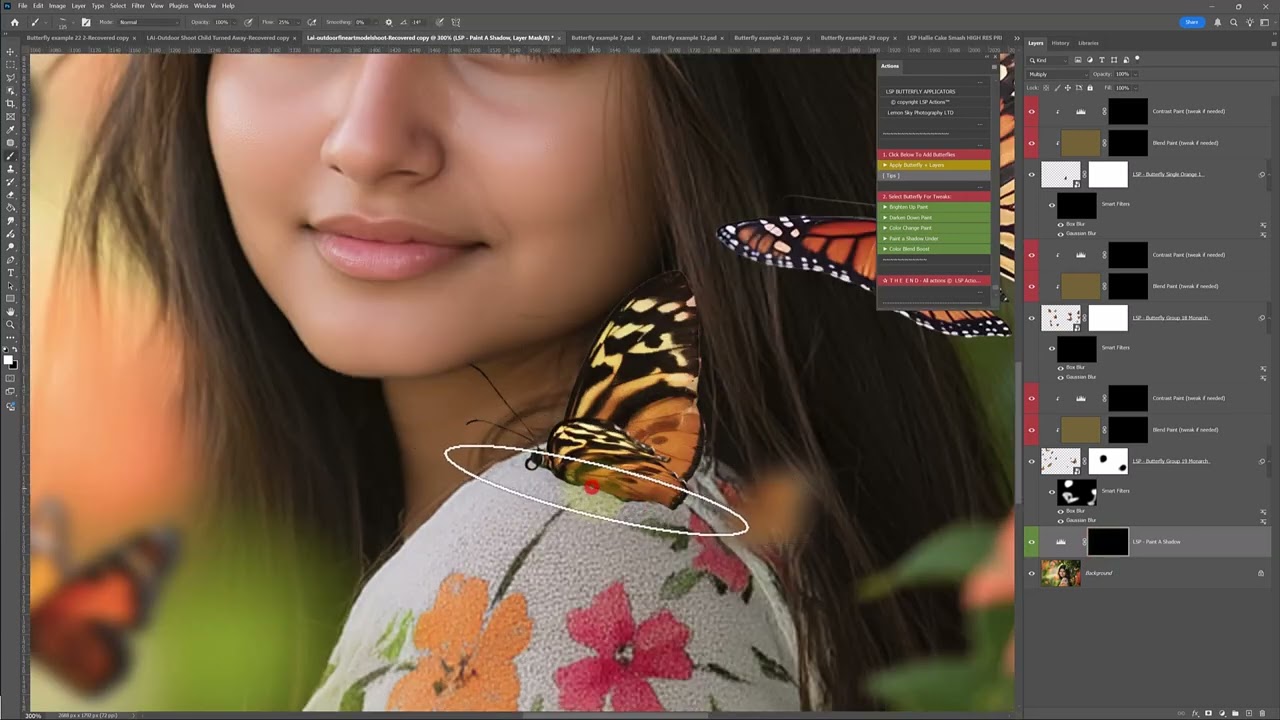
Task: Delete layer using the trash icon
Action: (1262, 713)
